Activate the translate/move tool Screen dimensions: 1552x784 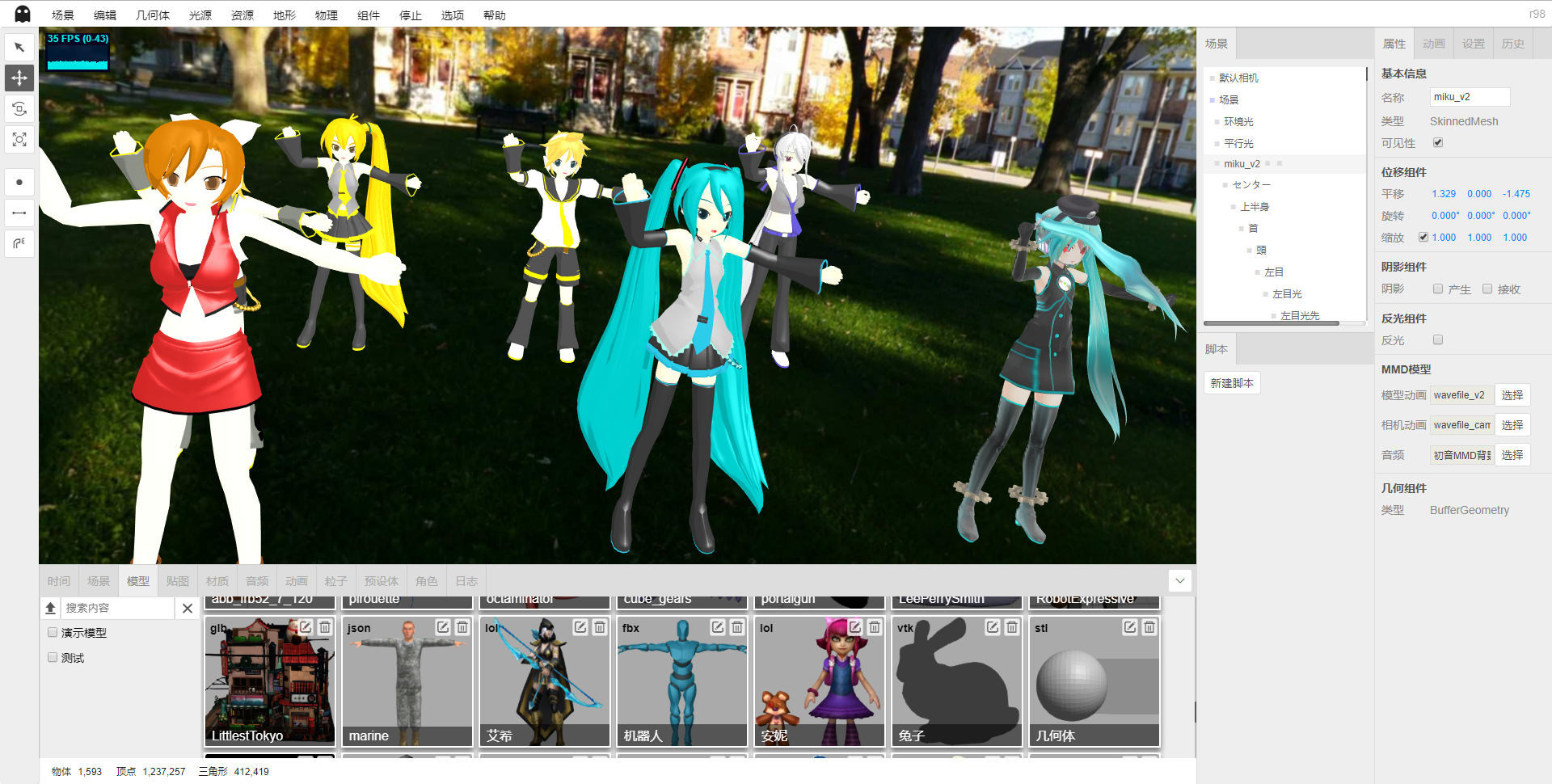19,78
